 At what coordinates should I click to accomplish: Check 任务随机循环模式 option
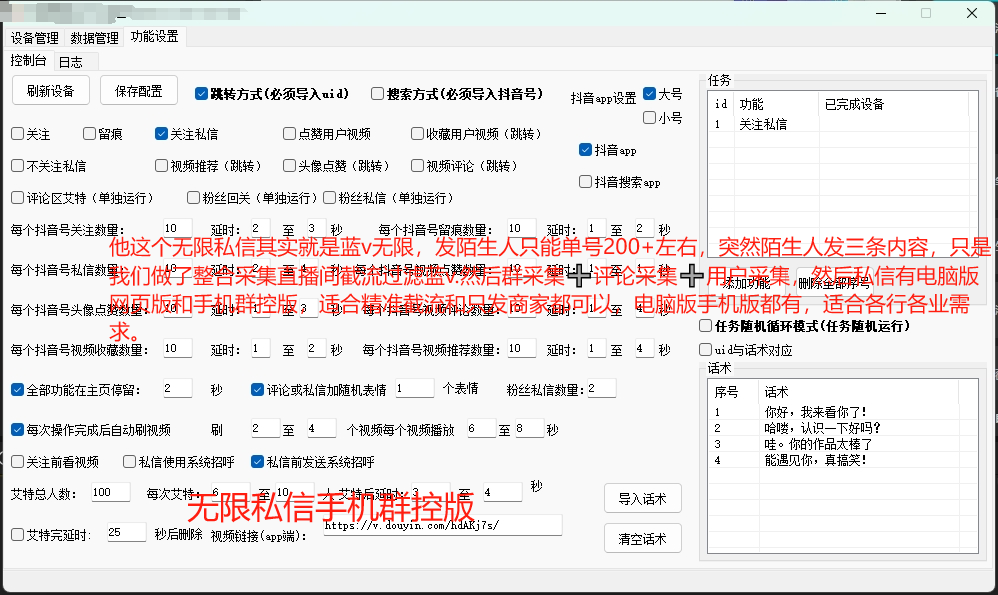pos(705,326)
